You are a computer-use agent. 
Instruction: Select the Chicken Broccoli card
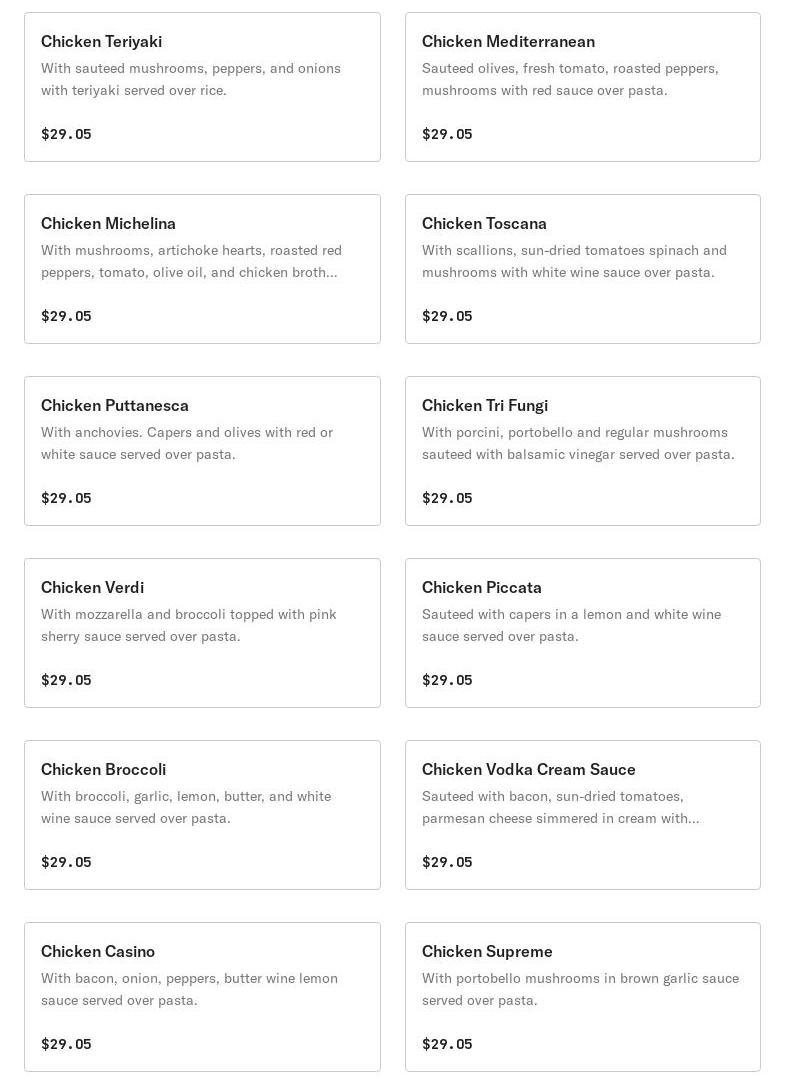click(103, 769)
